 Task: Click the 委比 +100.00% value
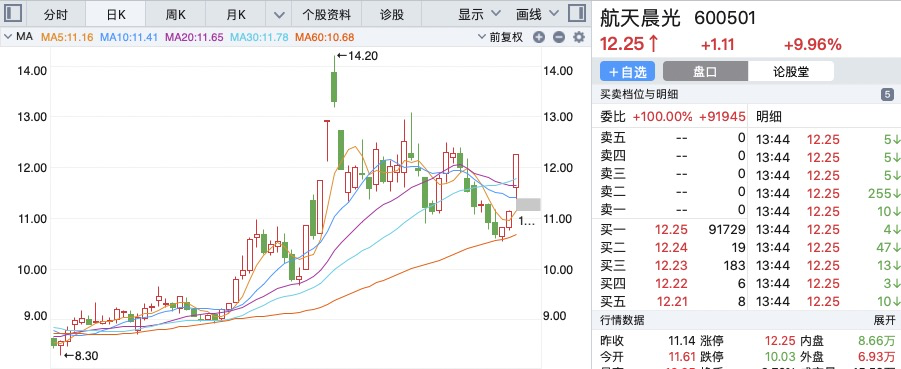(x=663, y=117)
